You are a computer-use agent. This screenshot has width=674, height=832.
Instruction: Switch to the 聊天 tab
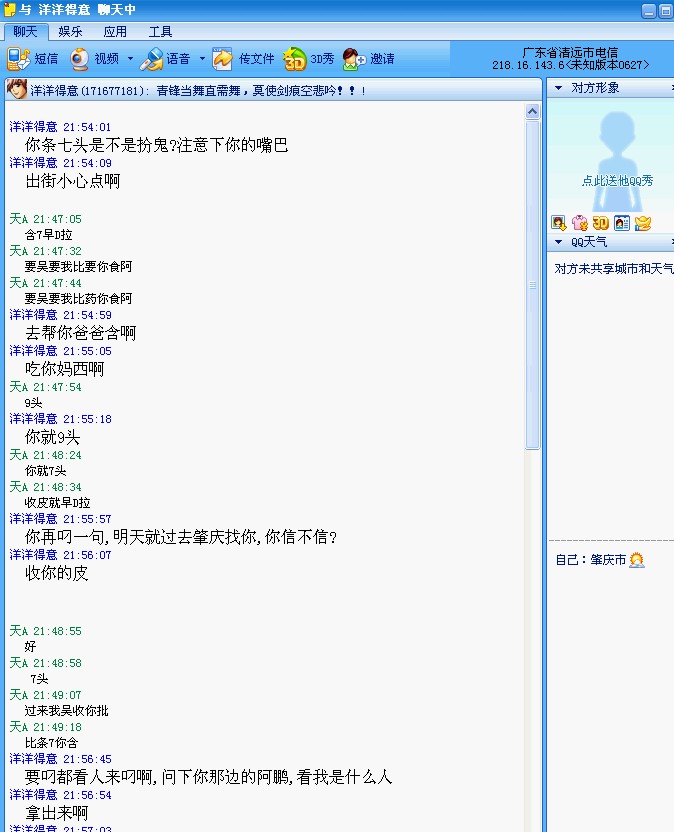tap(25, 32)
